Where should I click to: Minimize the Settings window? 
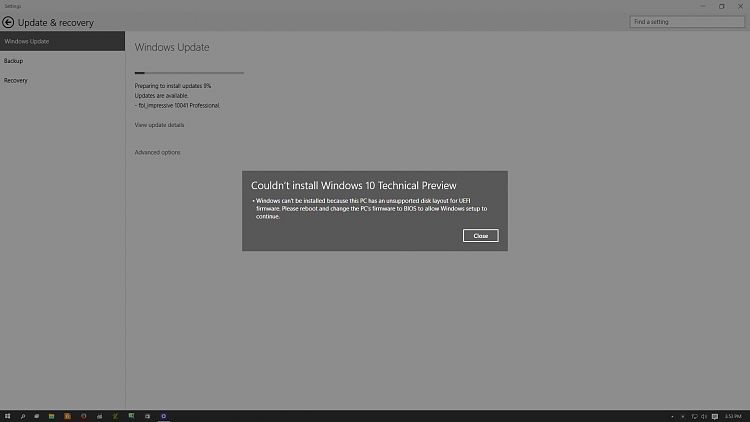[x=703, y=6]
